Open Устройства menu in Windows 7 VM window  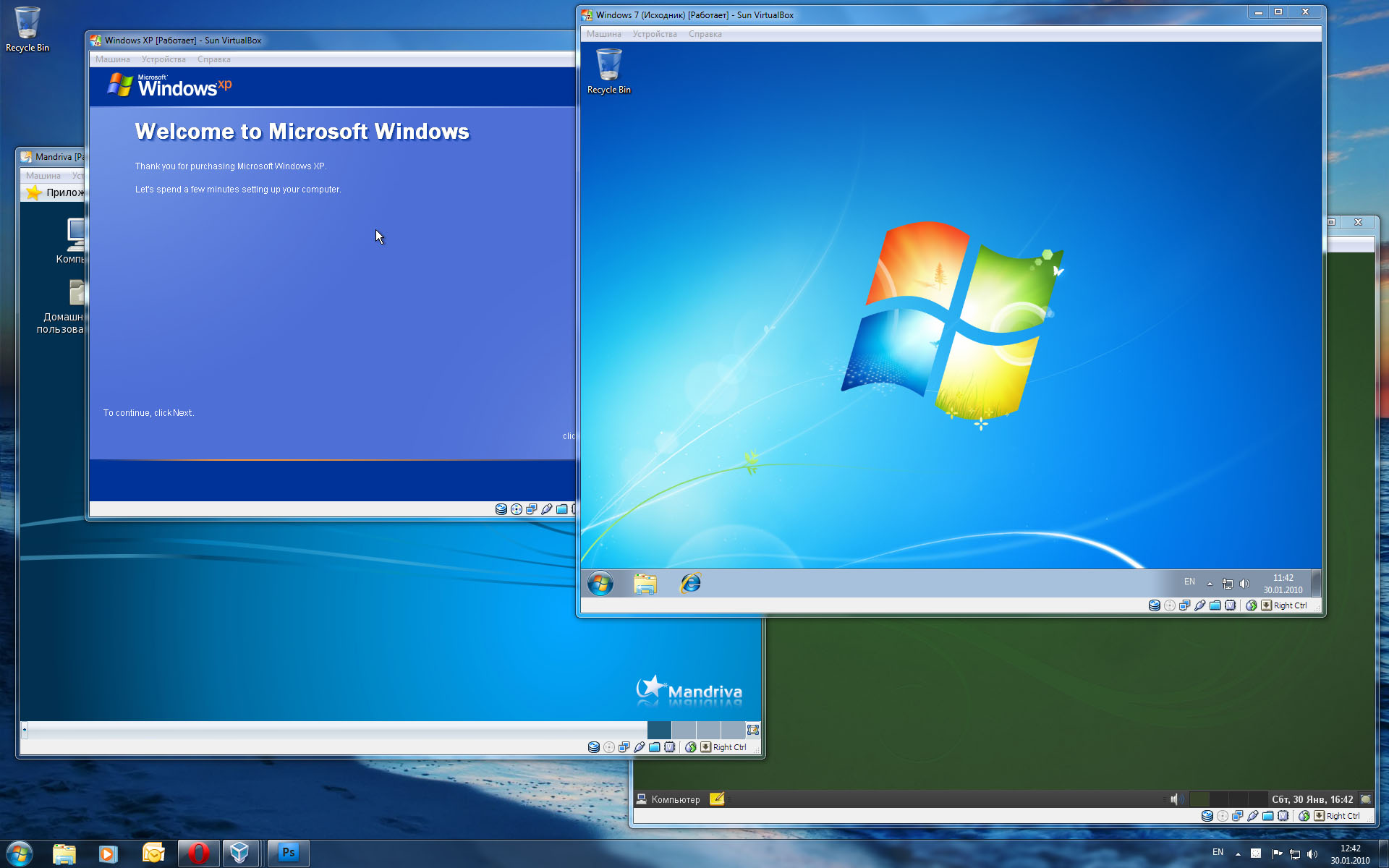tap(655, 34)
